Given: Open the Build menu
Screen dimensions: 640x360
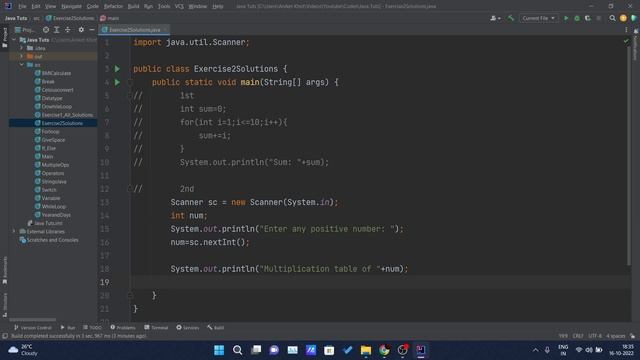Looking at the screenshot, I should coord(133,6).
